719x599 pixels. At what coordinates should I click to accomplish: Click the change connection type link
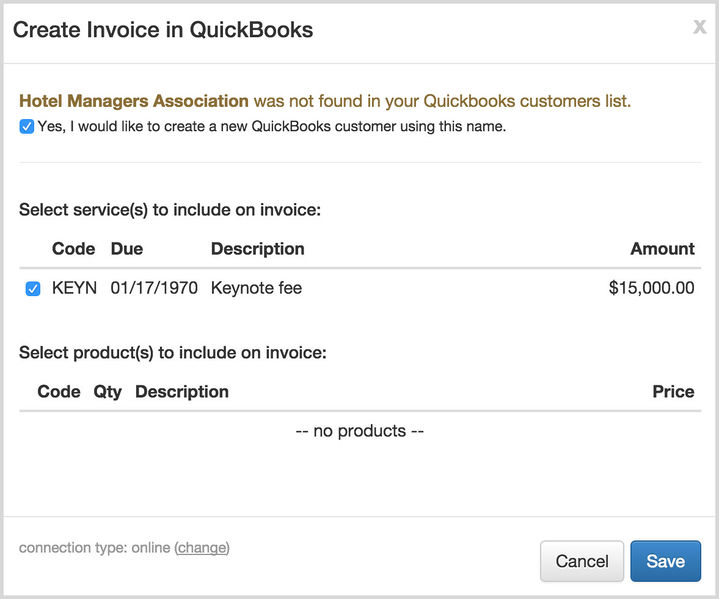pos(202,548)
